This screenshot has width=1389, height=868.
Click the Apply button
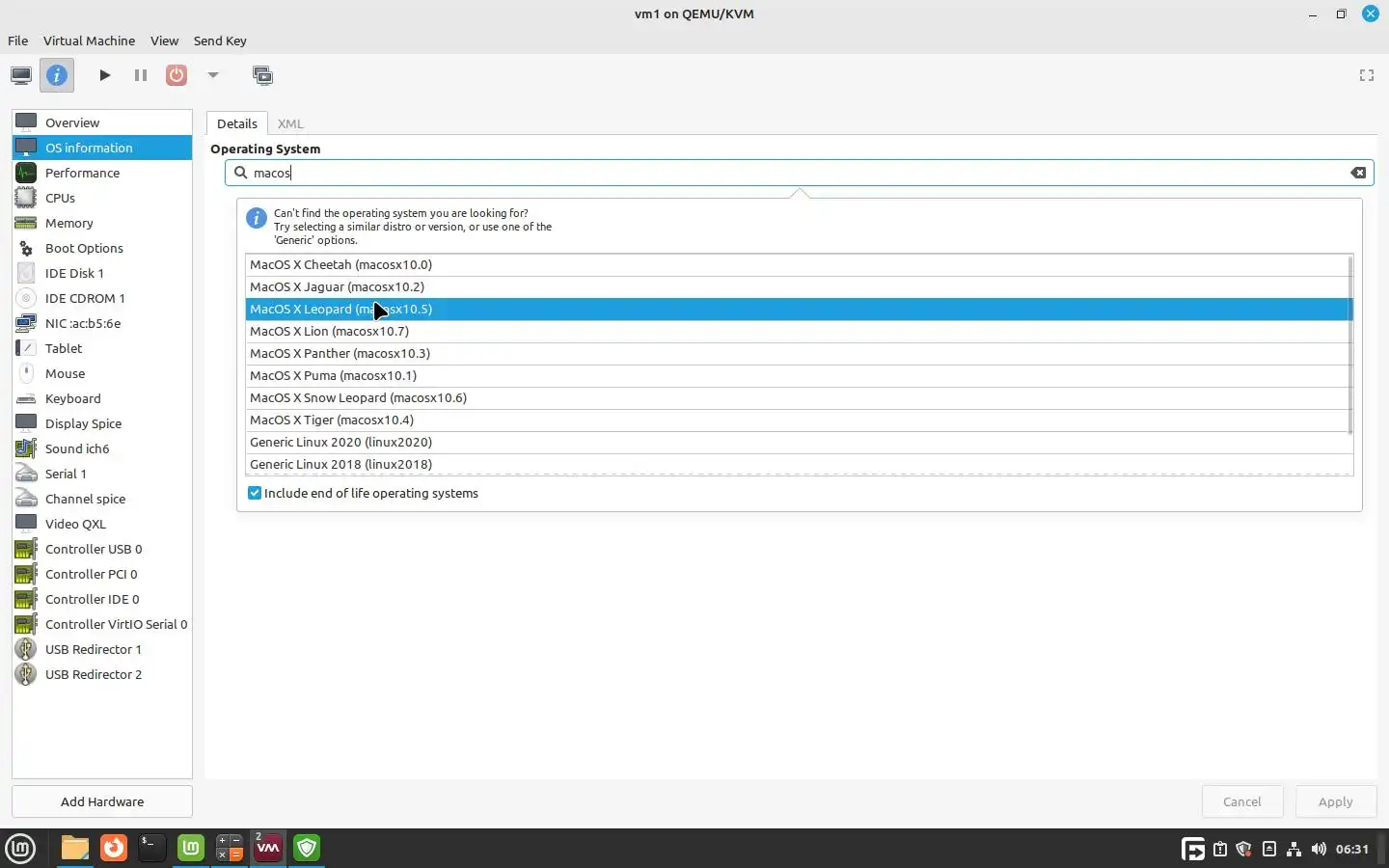coord(1336,801)
